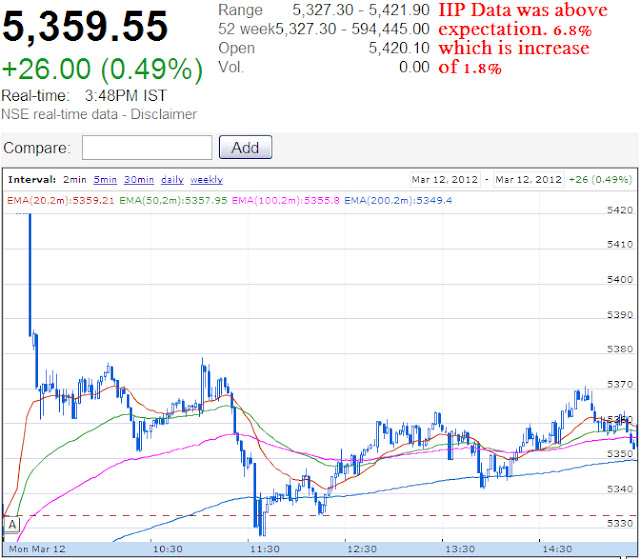Select the 2min interval
This screenshot has width=640, height=559.
click(x=75, y=180)
